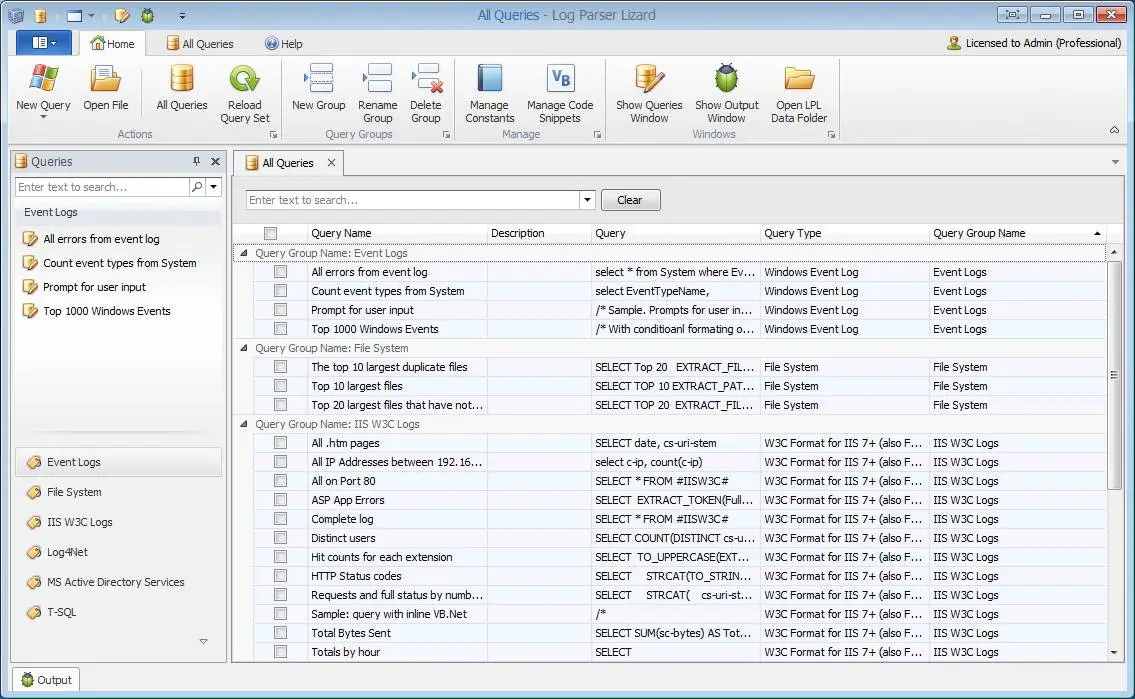Image resolution: width=1135 pixels, height=699 pixels.
Task: Select the File System group in sidebar
Action: [x=119, y=492]
